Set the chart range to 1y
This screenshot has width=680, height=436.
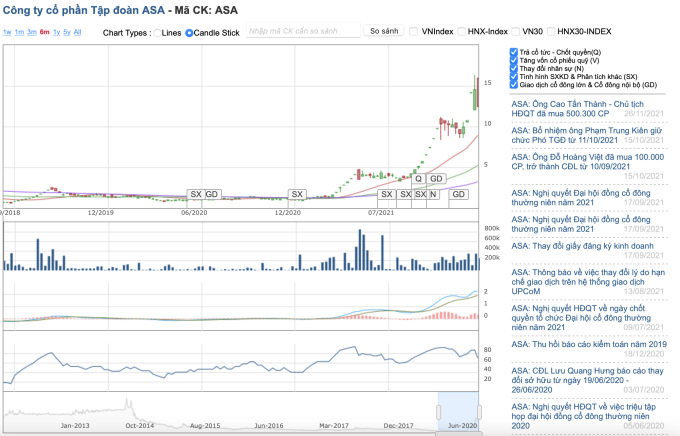click(55, 32)
